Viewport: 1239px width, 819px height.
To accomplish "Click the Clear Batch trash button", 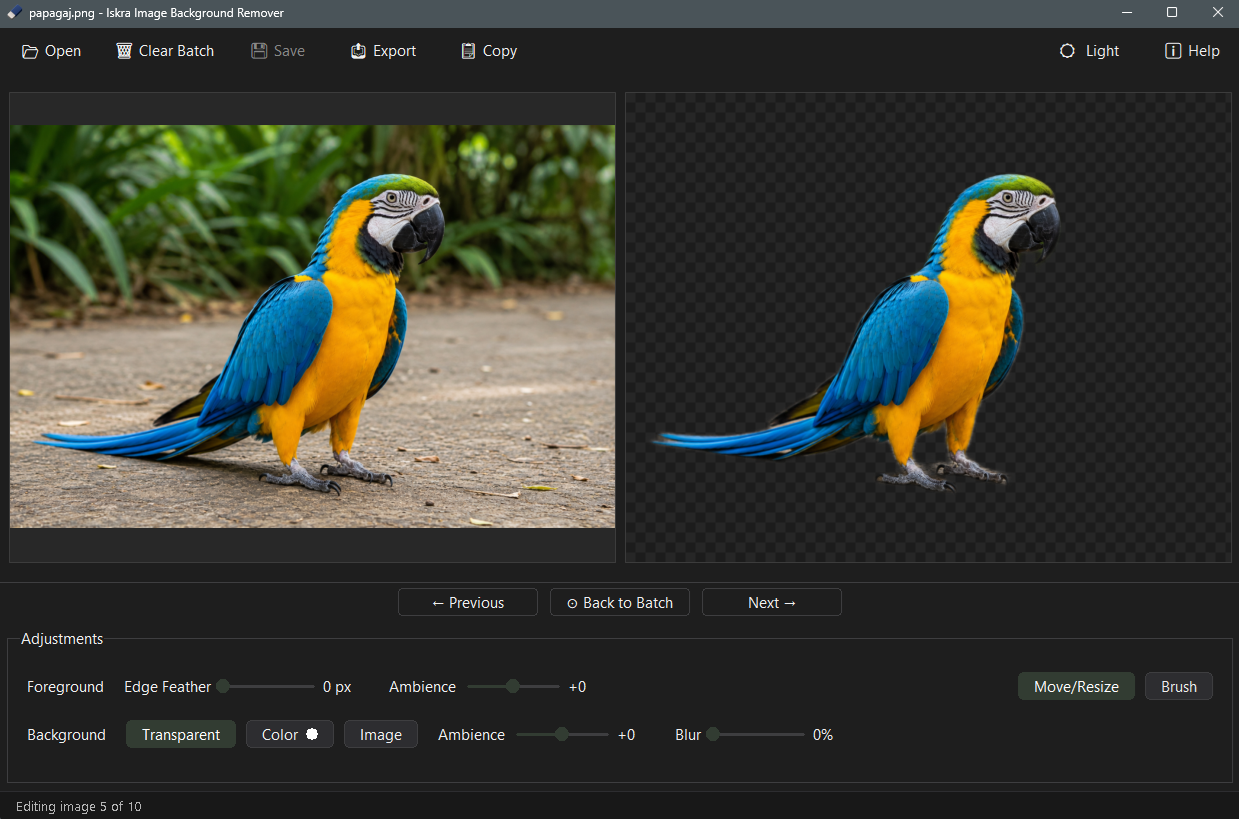I will [165, 51].
